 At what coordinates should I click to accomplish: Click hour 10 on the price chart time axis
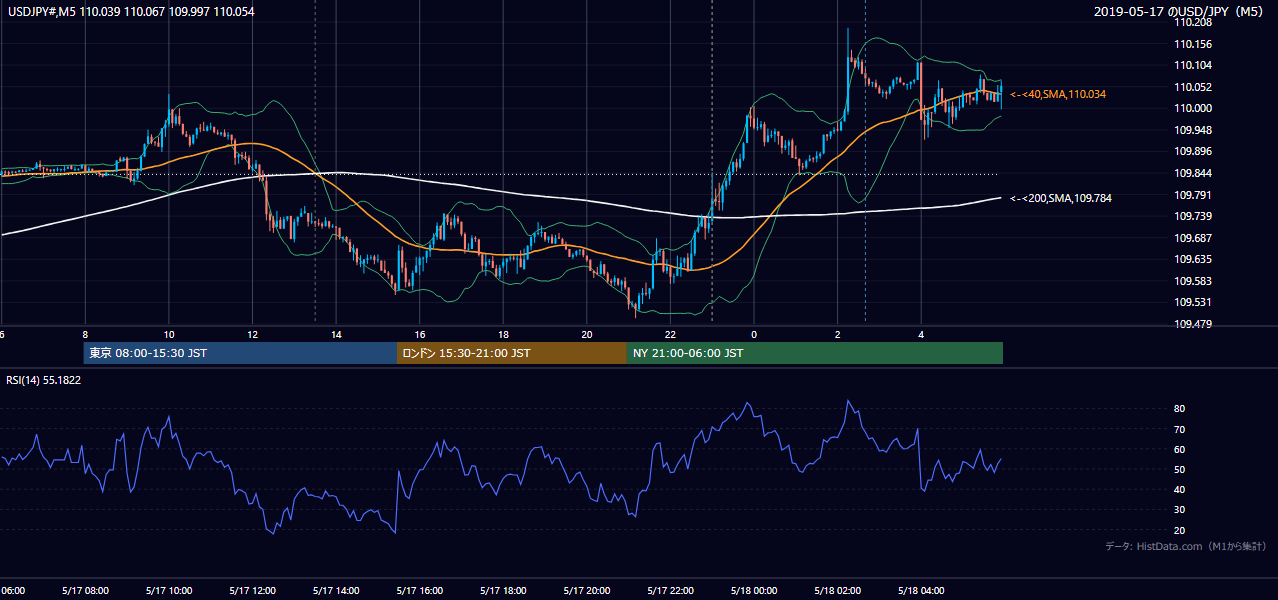click(169, 335)
